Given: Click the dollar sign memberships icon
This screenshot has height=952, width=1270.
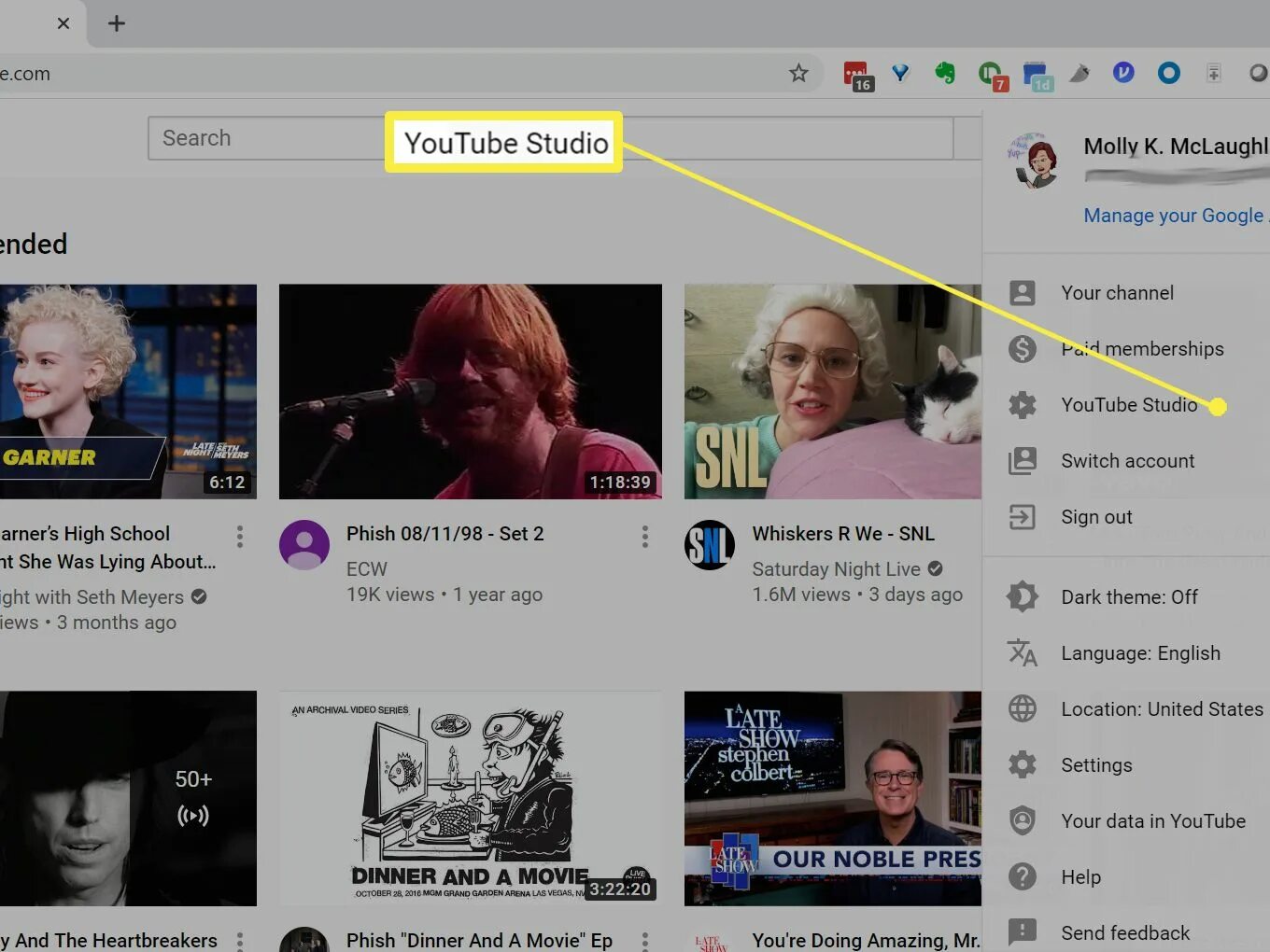Looking at the screenshot, I should coord(1023,349).
